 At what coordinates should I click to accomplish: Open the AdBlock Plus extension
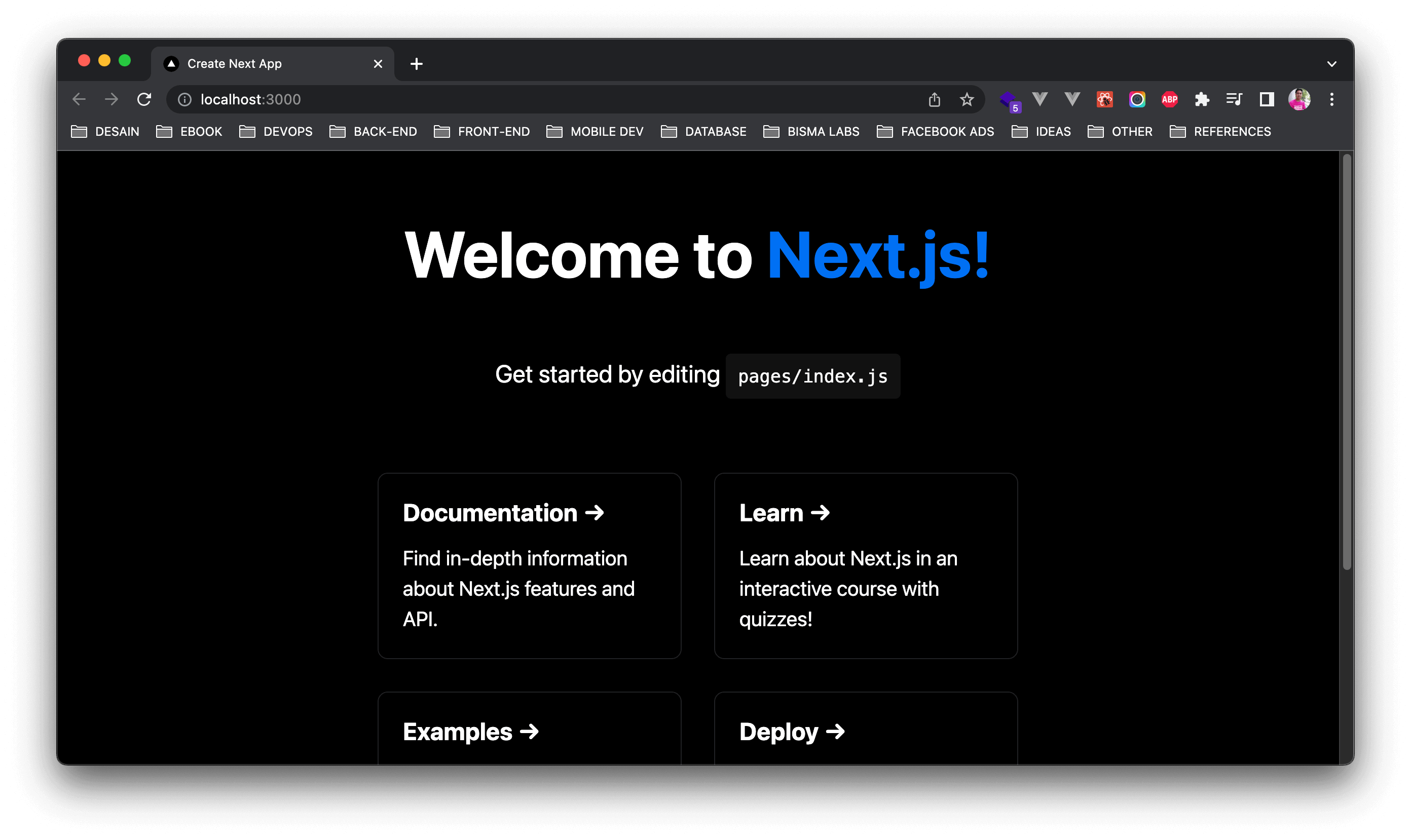click(x=1169, y=100)
